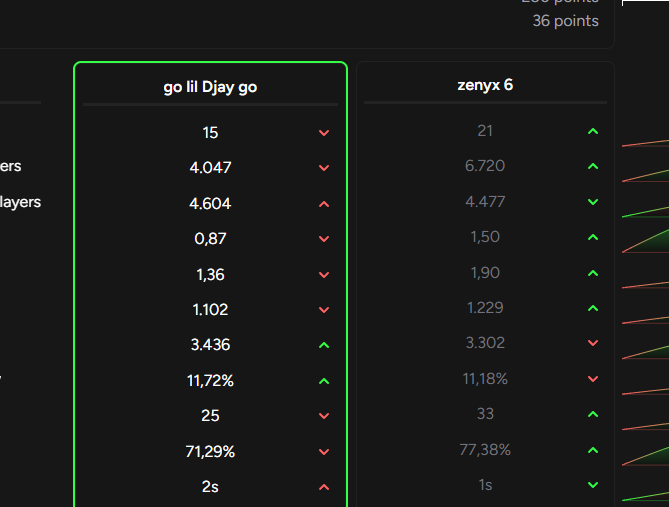Click the green up arrow beside 3.436
Screen dimensions: 669x507
324,345
